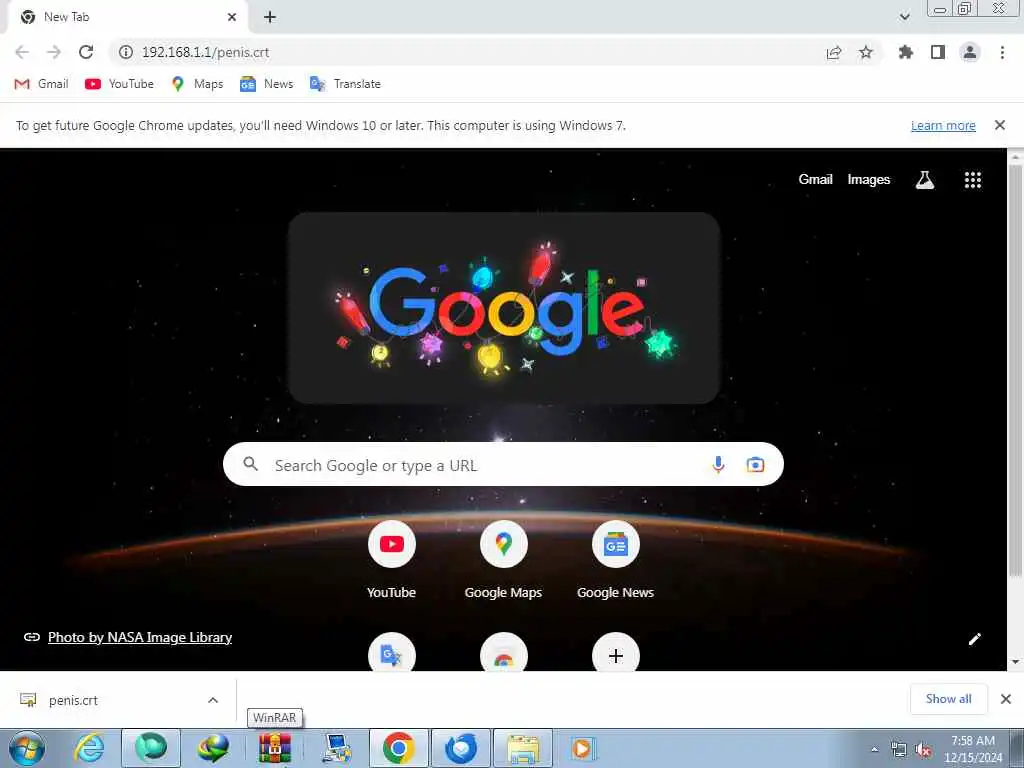Open Maps bookmark

point(197,84)
